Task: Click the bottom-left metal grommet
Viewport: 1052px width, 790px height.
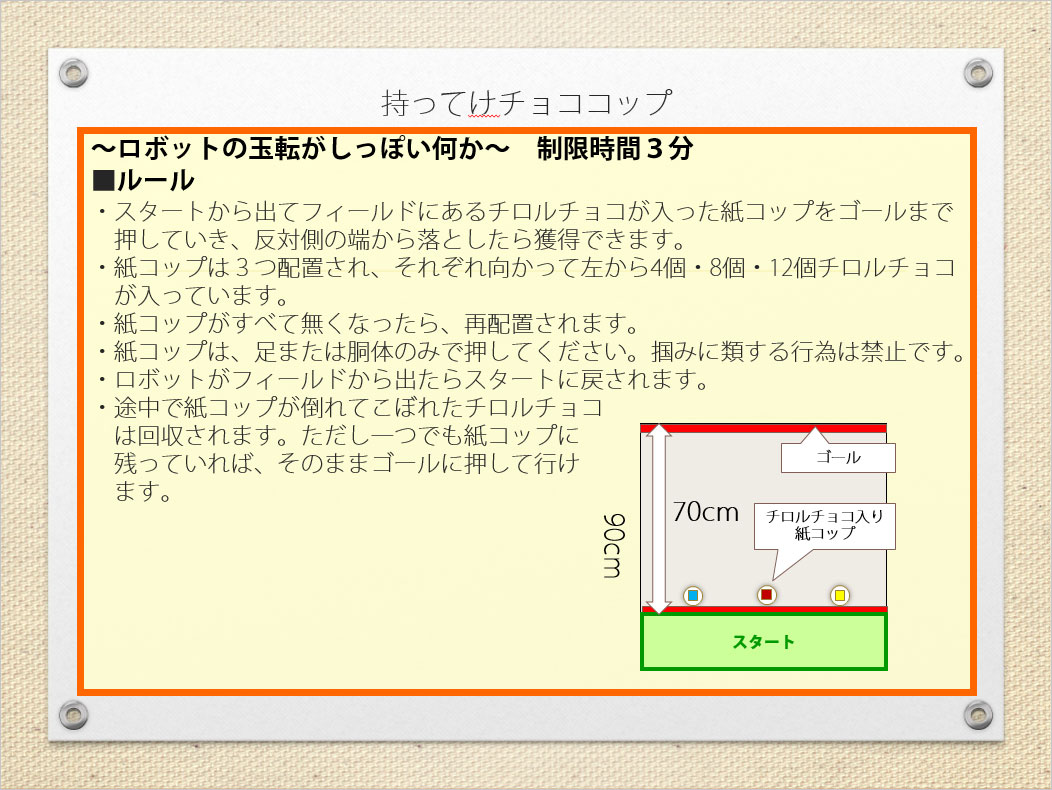Action: pos(71,714)
